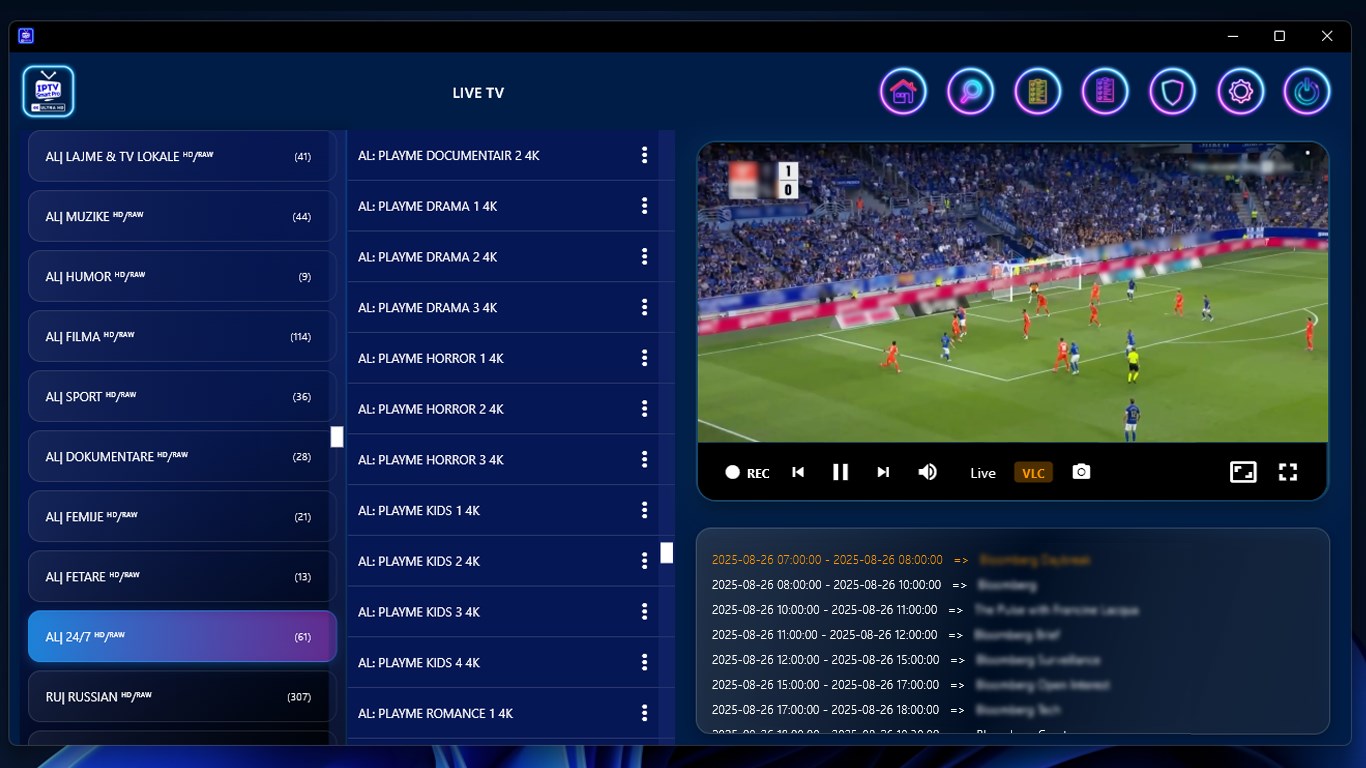This screenshot has width=1366, height=768.
Task: Mute the audio with the speaker icon
Action: point(927,471)
